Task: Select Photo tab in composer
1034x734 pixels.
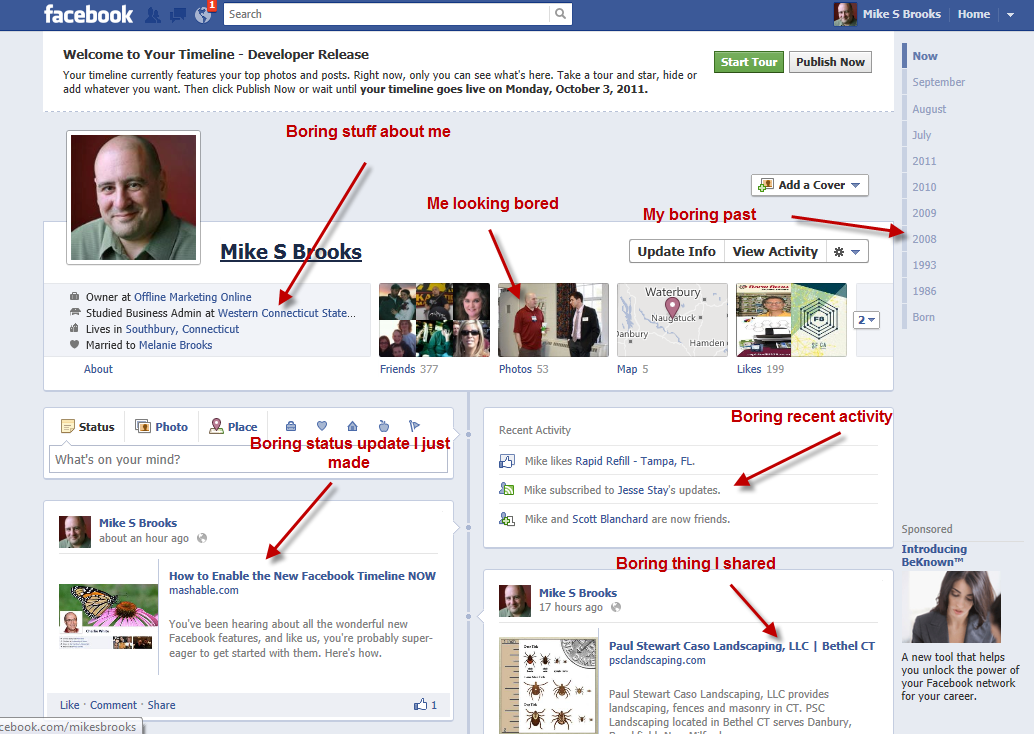Action: [x=162, y=427]
